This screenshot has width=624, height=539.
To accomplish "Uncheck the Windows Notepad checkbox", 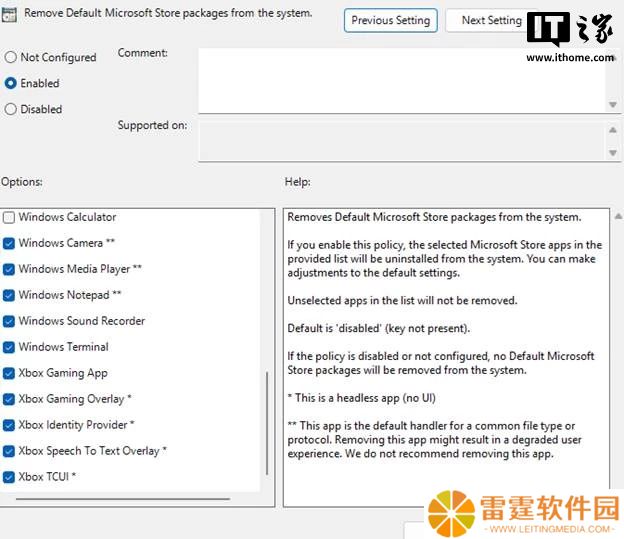I will coord(9,295).
